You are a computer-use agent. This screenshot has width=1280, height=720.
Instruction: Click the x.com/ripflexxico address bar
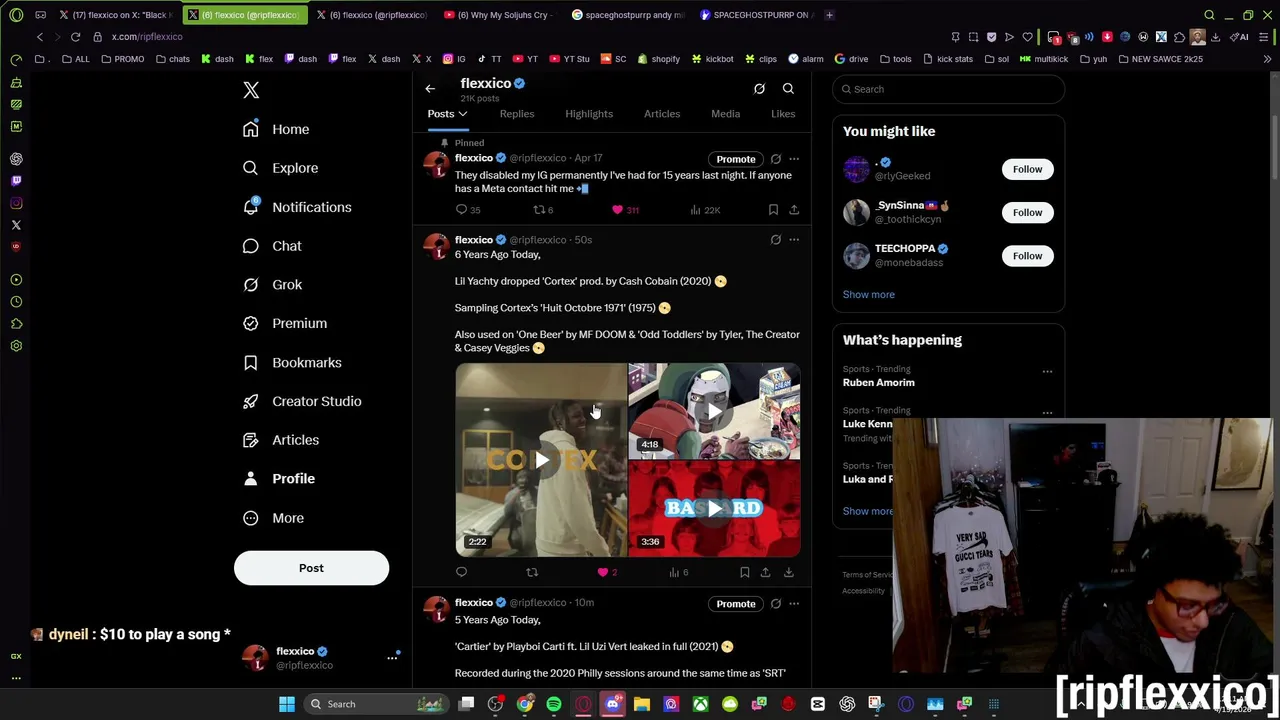tap(147, 37)
